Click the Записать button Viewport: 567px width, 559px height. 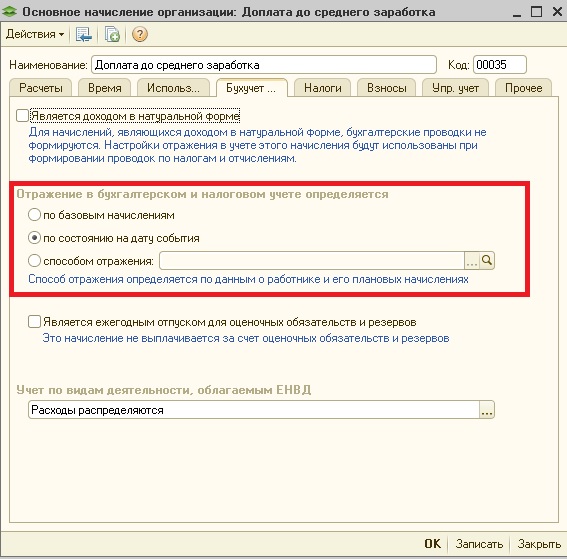[x=479, y=543]
